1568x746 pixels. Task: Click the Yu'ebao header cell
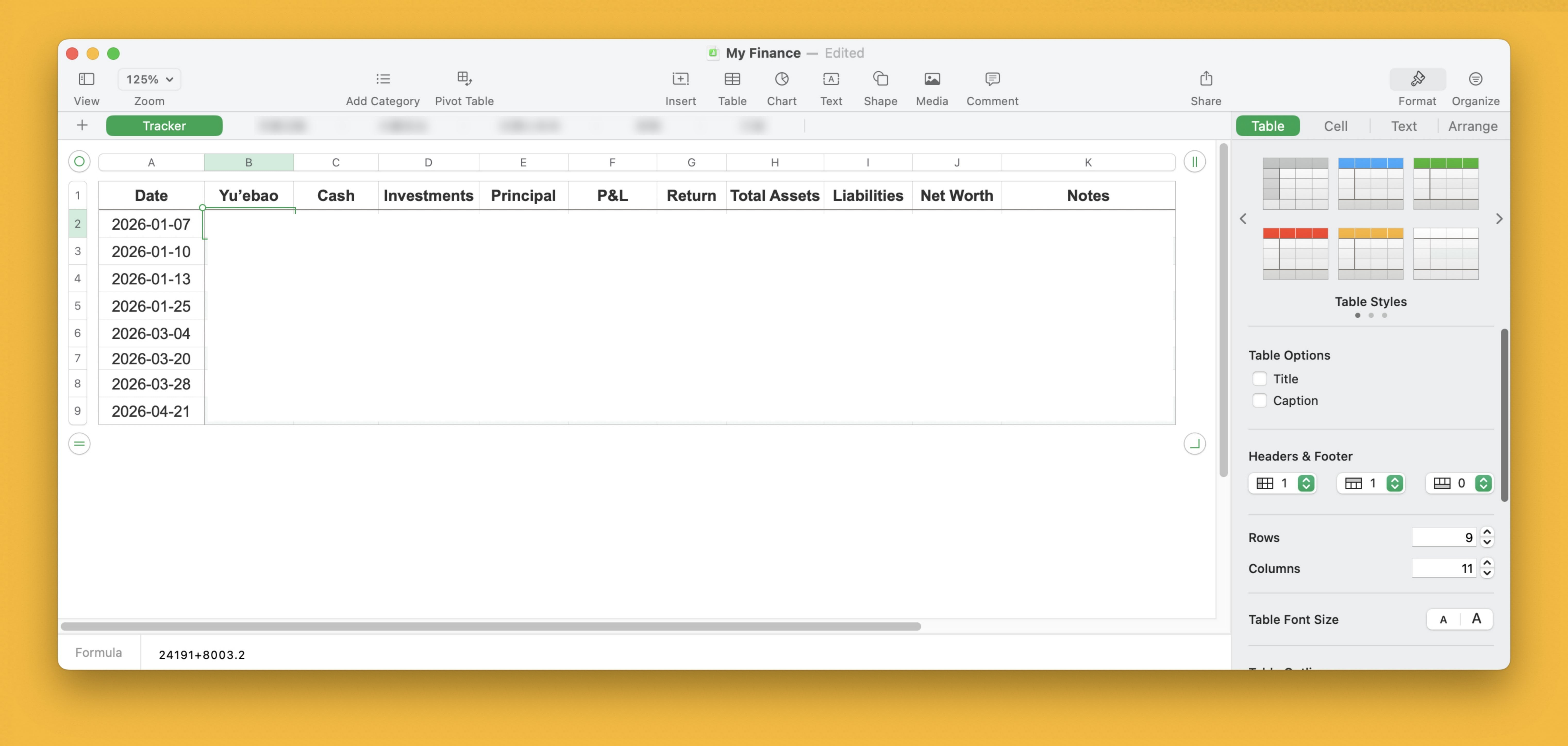click(x=248, y=195)
